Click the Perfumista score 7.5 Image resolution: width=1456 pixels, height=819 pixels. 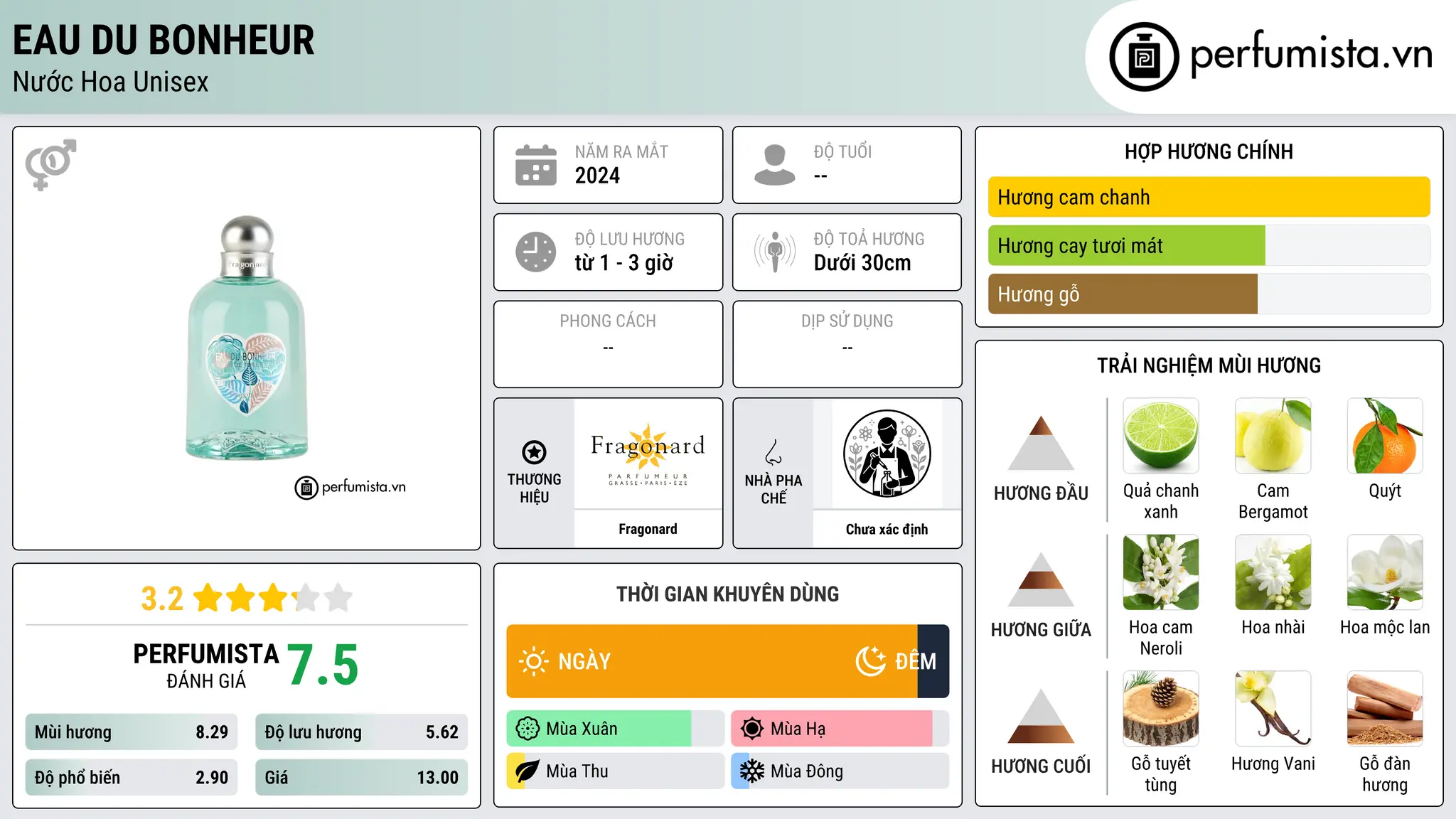(x=323, y=665)
